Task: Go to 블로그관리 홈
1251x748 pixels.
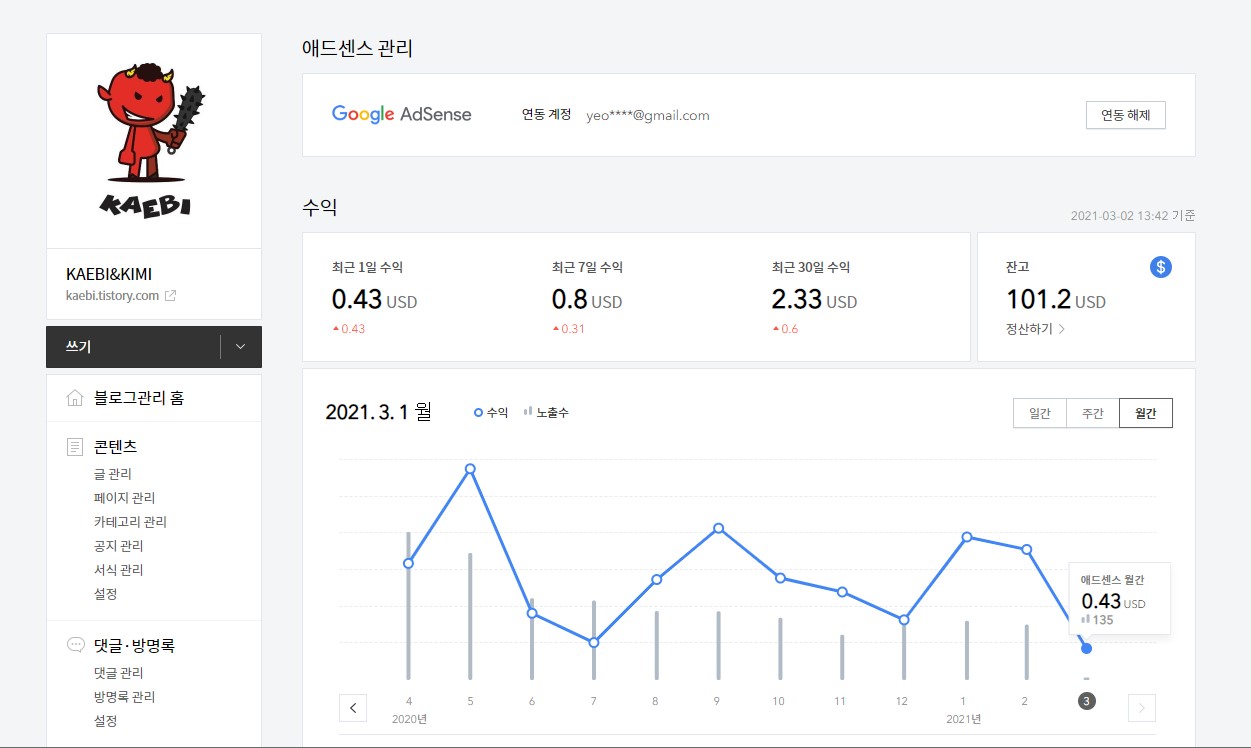Action: pyautogui.click(x=139, y=398)
